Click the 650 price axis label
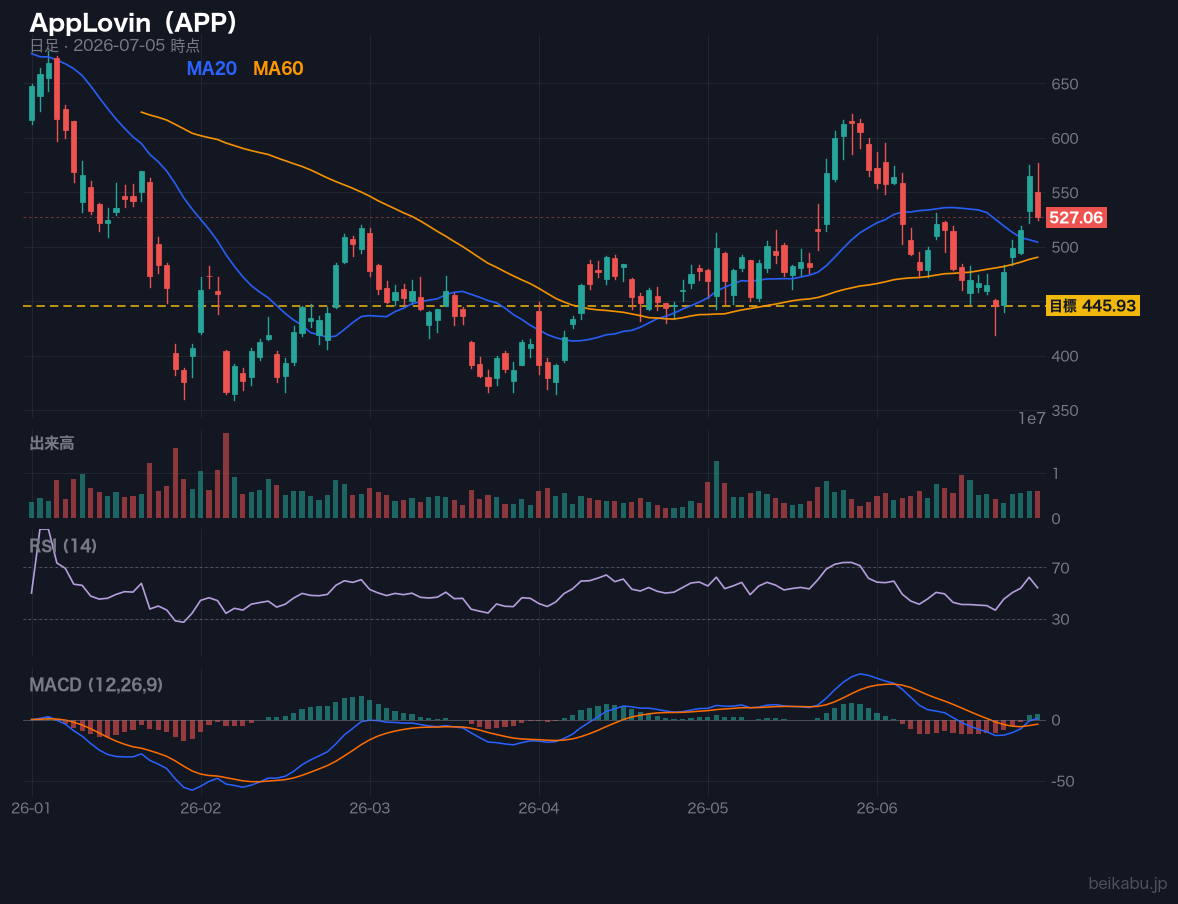Image resolution: width=1178 pixels, height=904 pixels. (1065, 84)
